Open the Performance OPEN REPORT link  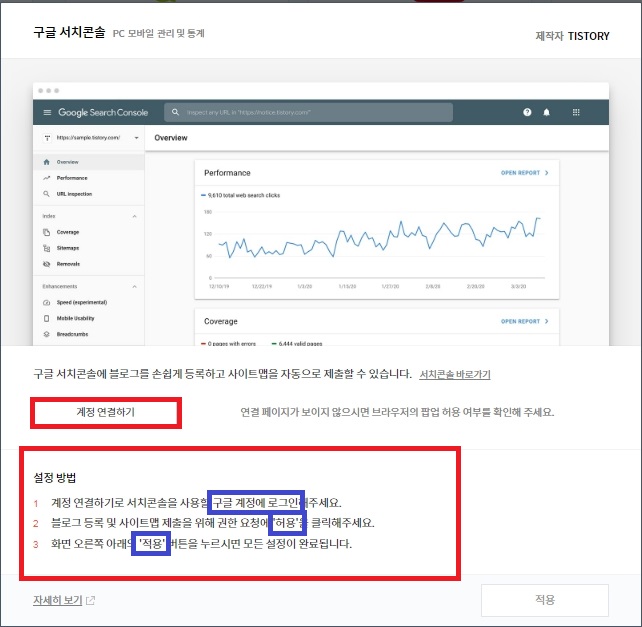click(524, 173)
